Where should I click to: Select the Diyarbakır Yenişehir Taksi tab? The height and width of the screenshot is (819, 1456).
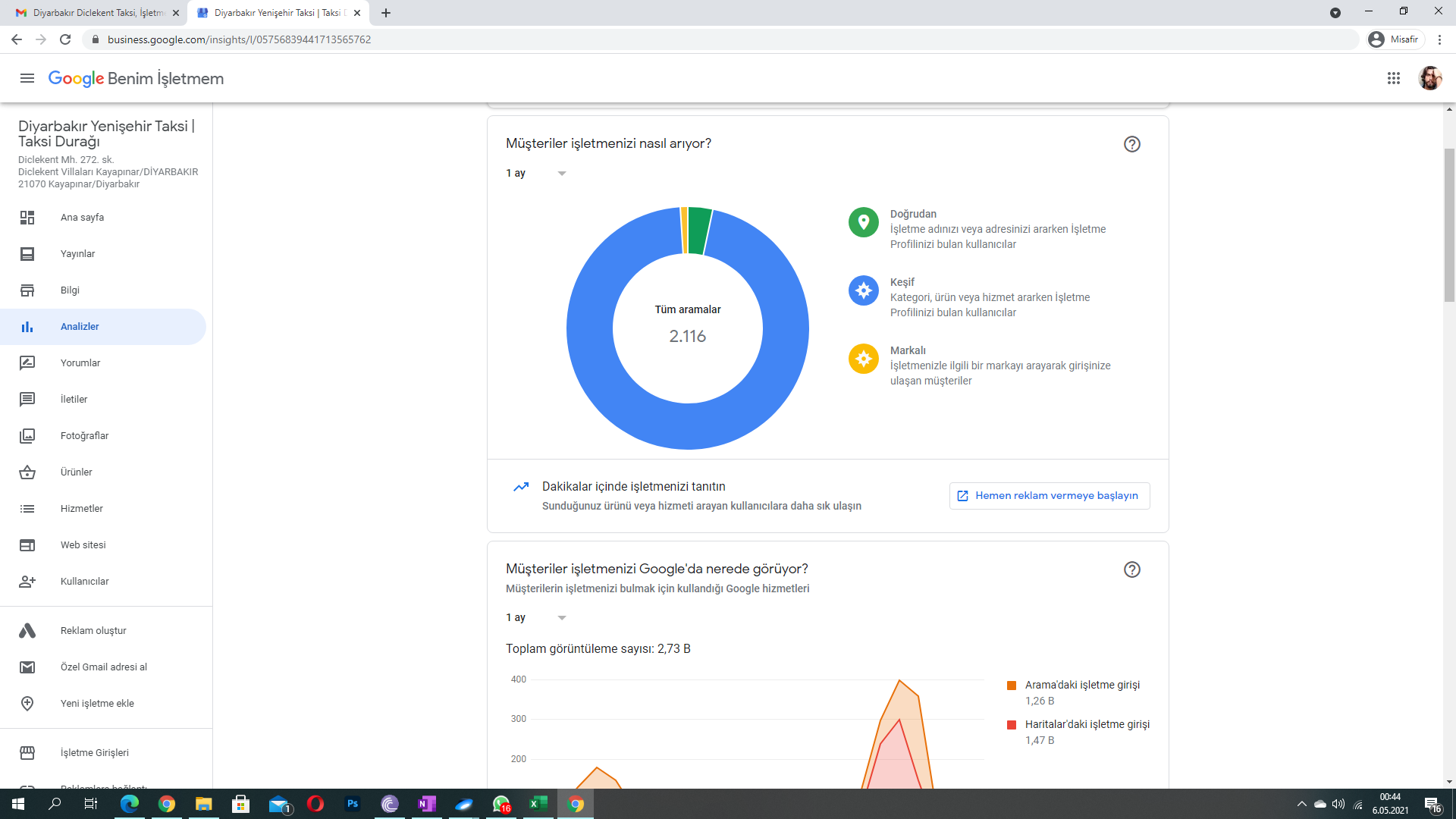278,13
